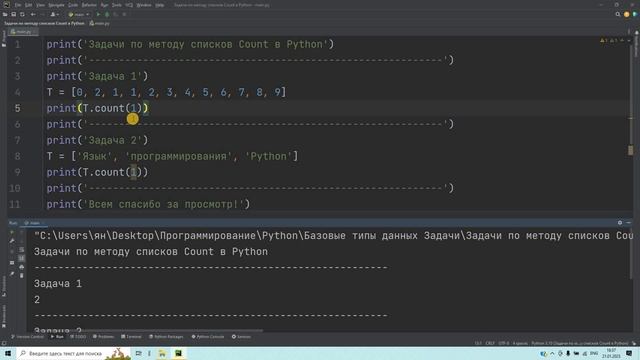
Task: Open the Run tool window button
Action: click(57, 337)
